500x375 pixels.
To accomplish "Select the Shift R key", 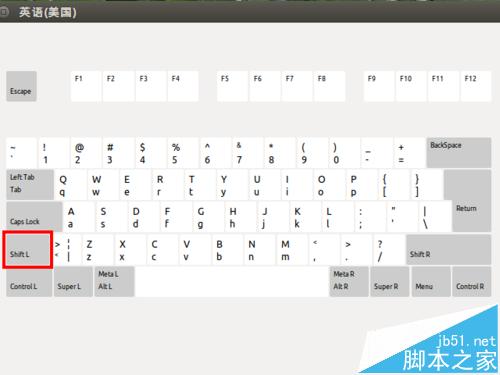I will pos(449,249).
